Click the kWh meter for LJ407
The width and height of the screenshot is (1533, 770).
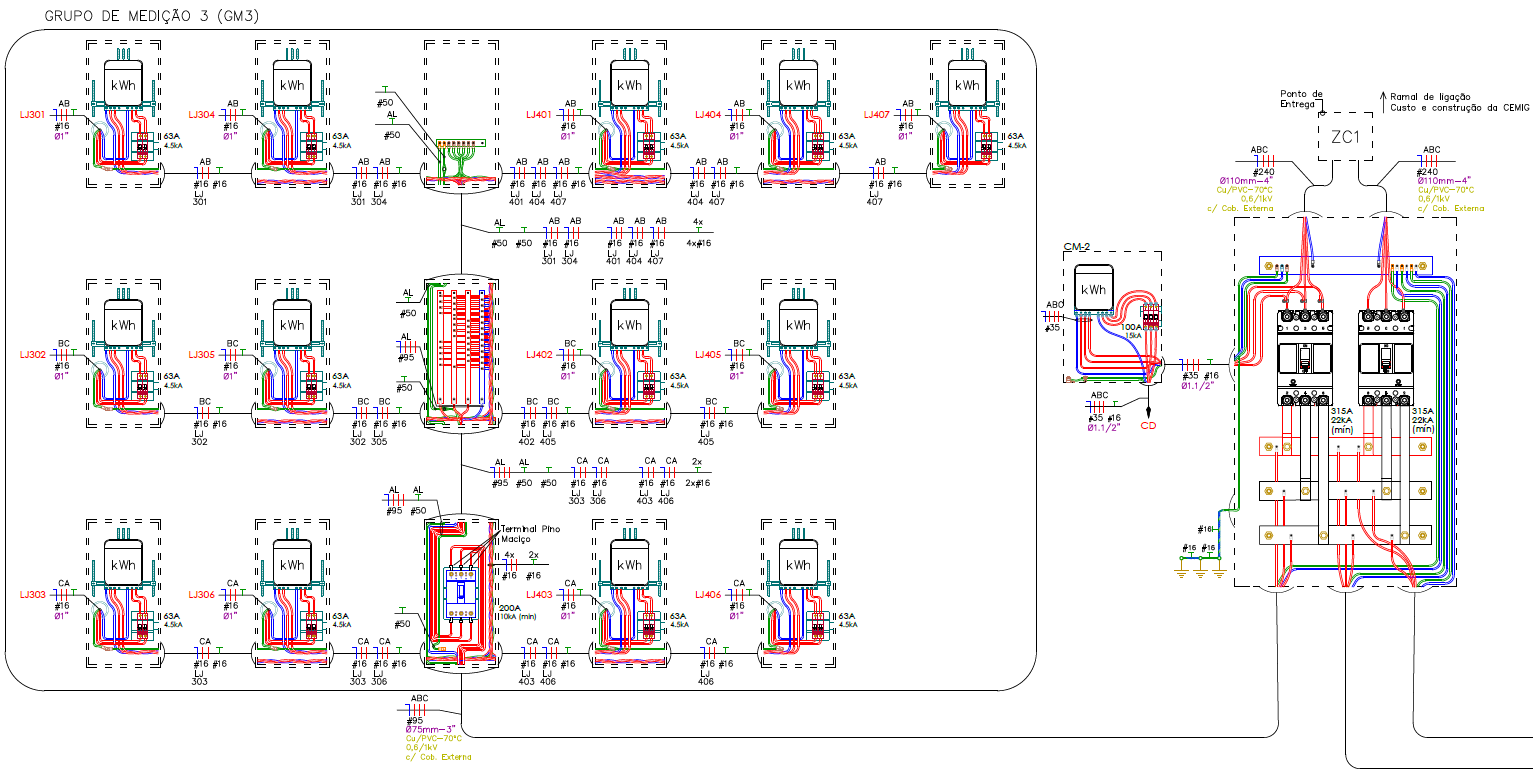(967, 85)
